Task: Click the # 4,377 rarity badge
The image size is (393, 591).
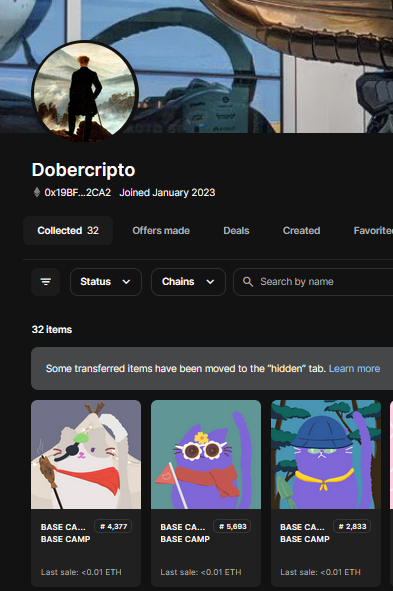Action: [113, 526]
